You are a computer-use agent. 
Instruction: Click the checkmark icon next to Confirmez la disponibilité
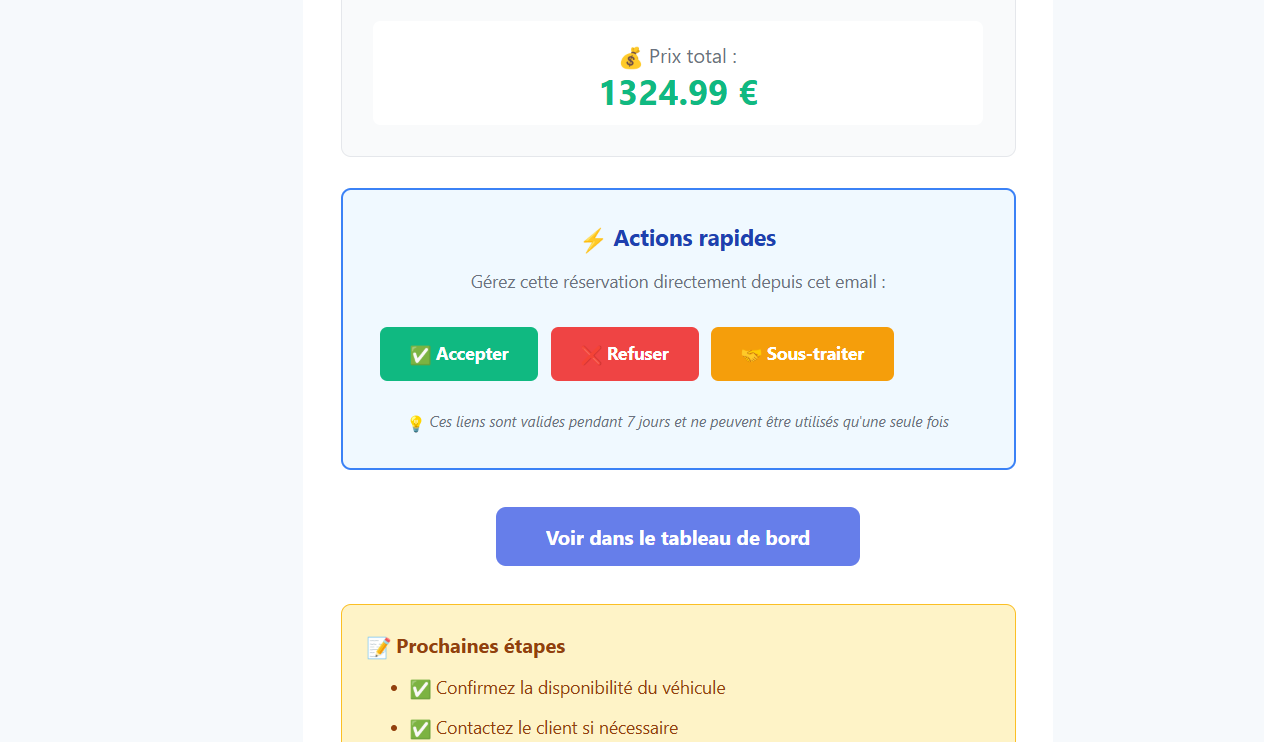[x=420, y=689]
